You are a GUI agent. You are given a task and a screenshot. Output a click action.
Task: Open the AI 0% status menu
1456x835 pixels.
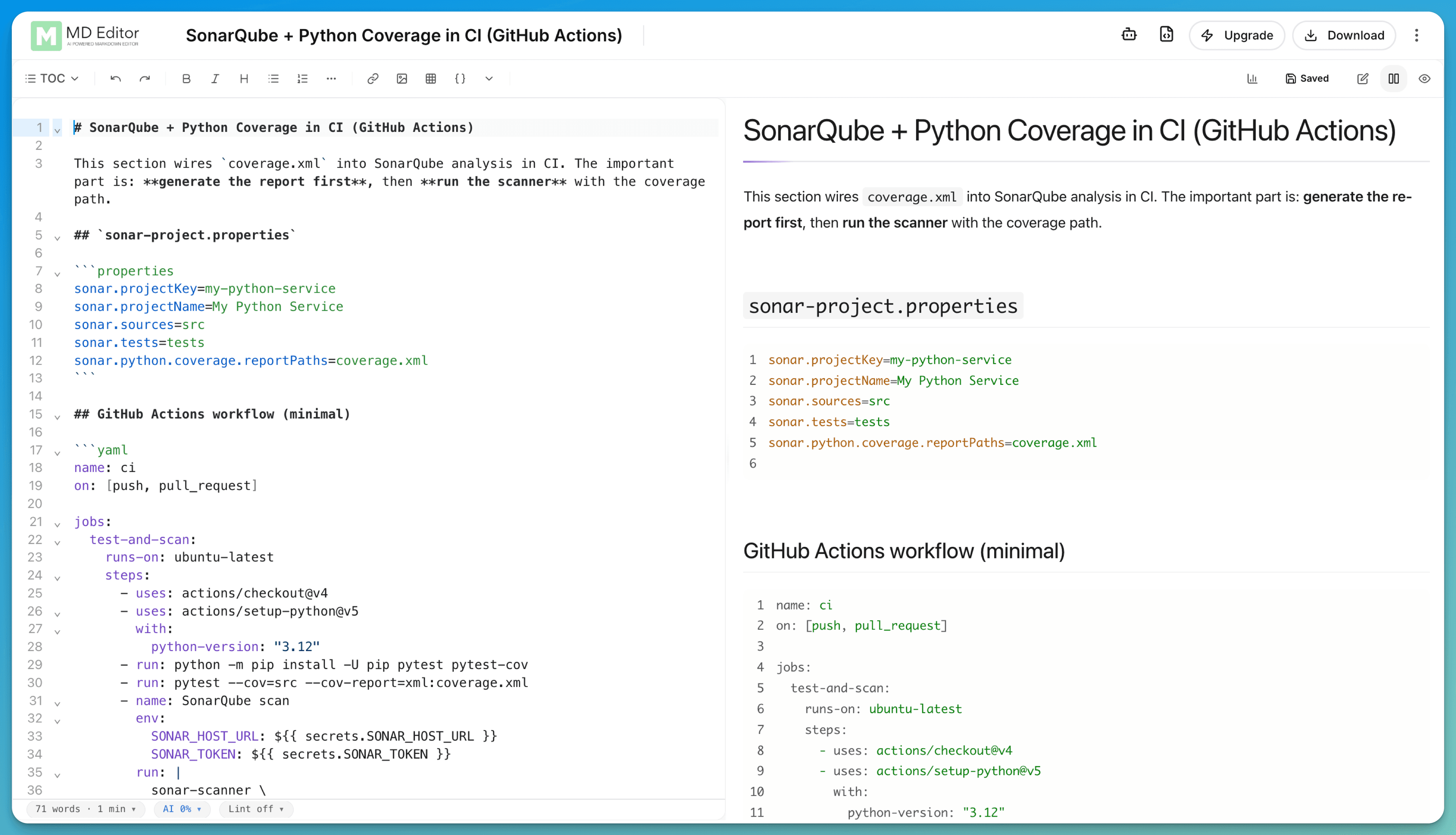182,809
